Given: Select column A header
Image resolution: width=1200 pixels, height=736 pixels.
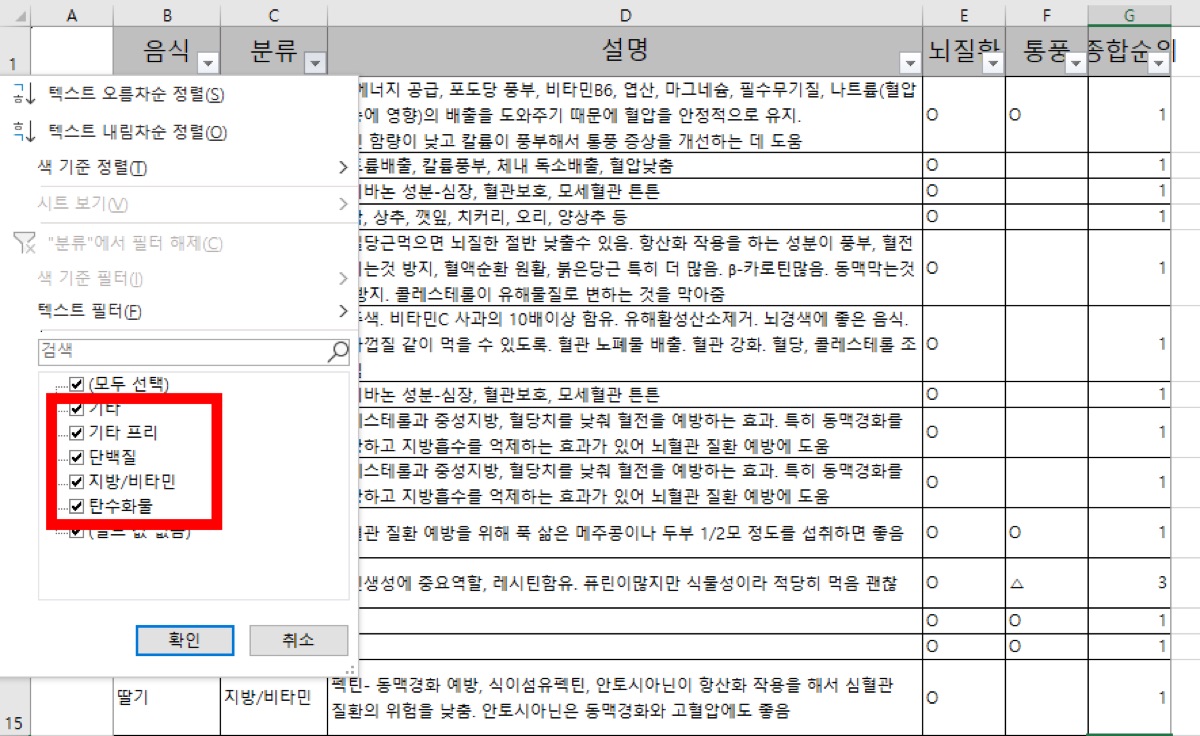Looking at the screenshot, I should coord(72,15).
